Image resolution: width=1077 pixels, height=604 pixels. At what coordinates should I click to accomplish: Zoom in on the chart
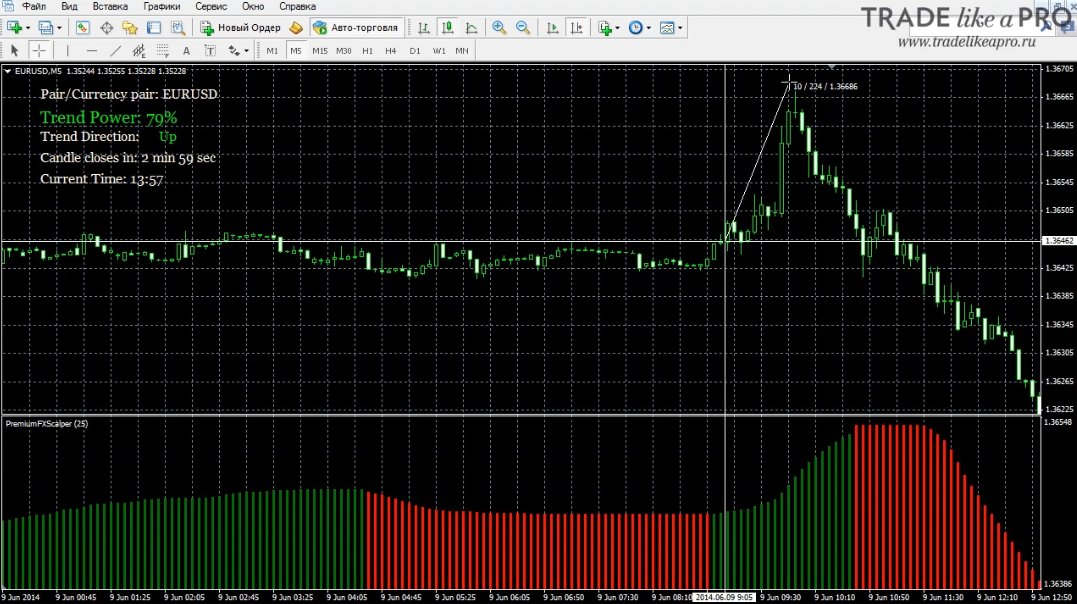(499, 27)
